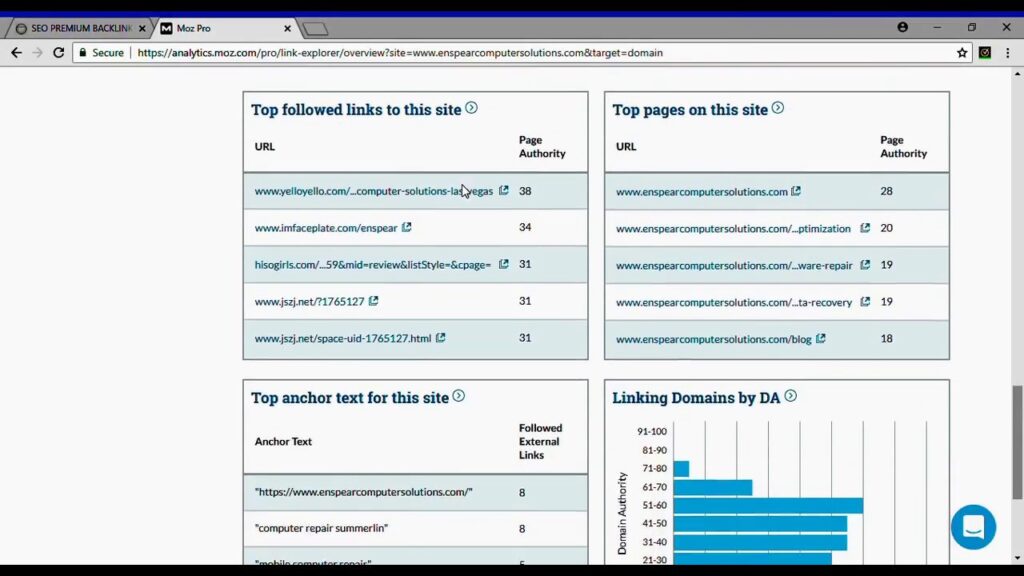
Task: Click anchor text "https://www.enspearcomputersolutions.com/"
Action: point(364,492)
